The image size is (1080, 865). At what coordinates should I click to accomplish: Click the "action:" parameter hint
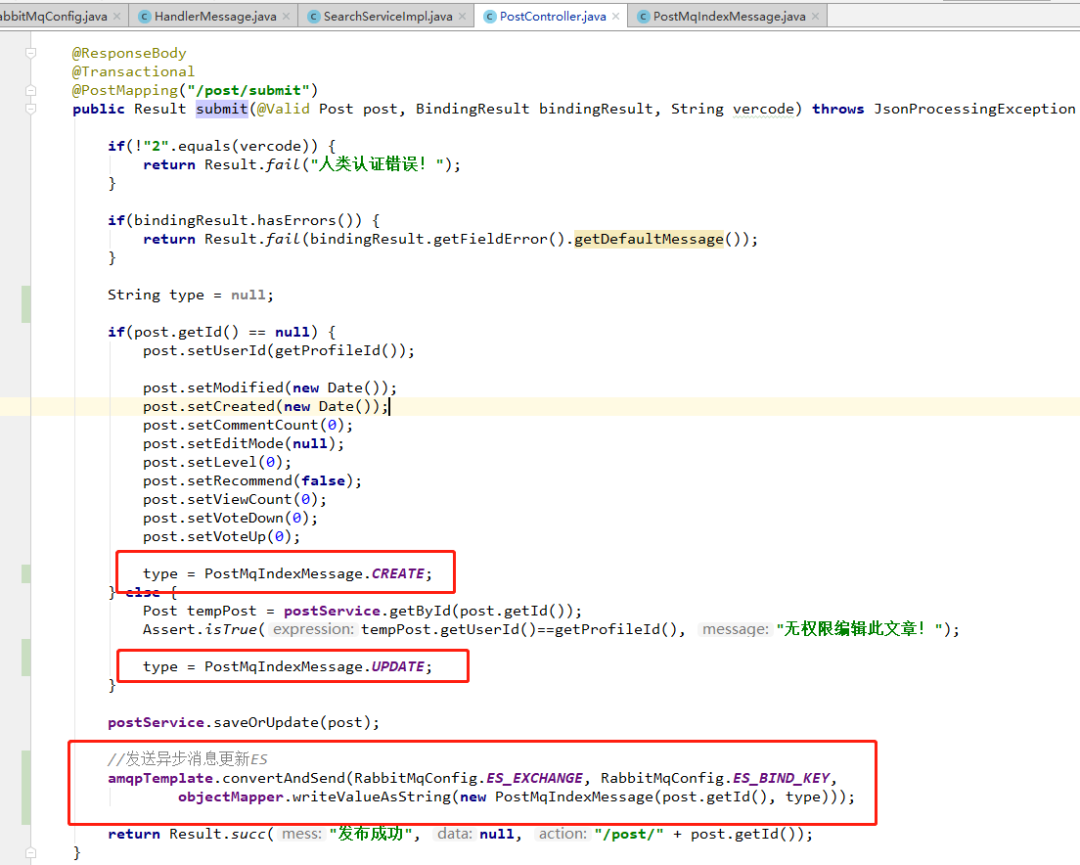562,834
